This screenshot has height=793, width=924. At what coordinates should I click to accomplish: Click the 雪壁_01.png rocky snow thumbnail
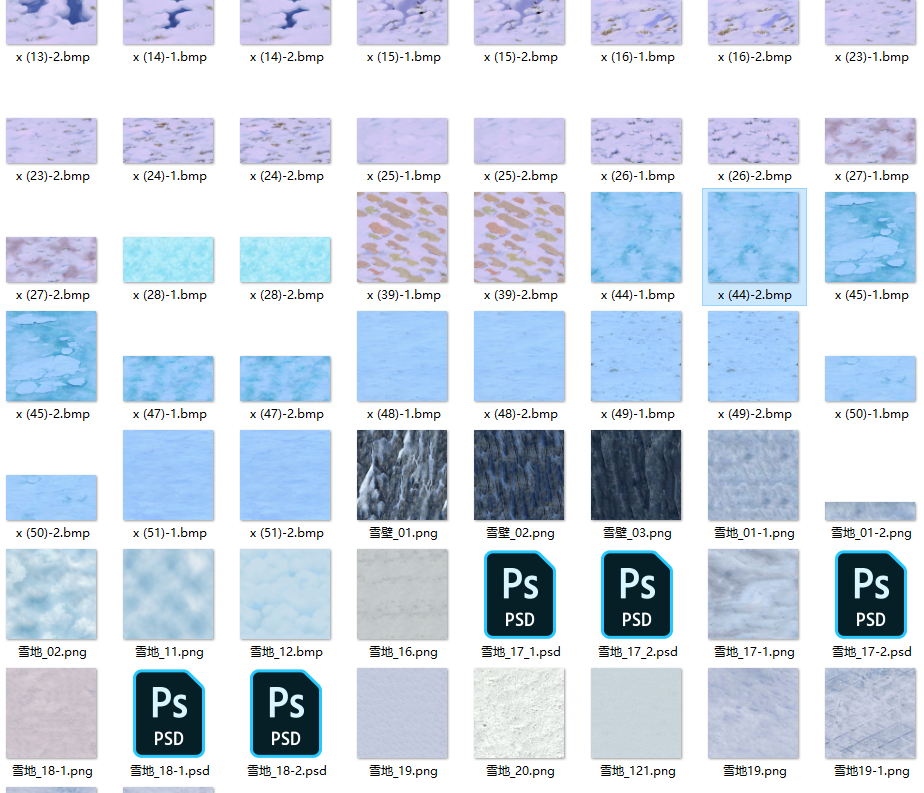point(403,475)
